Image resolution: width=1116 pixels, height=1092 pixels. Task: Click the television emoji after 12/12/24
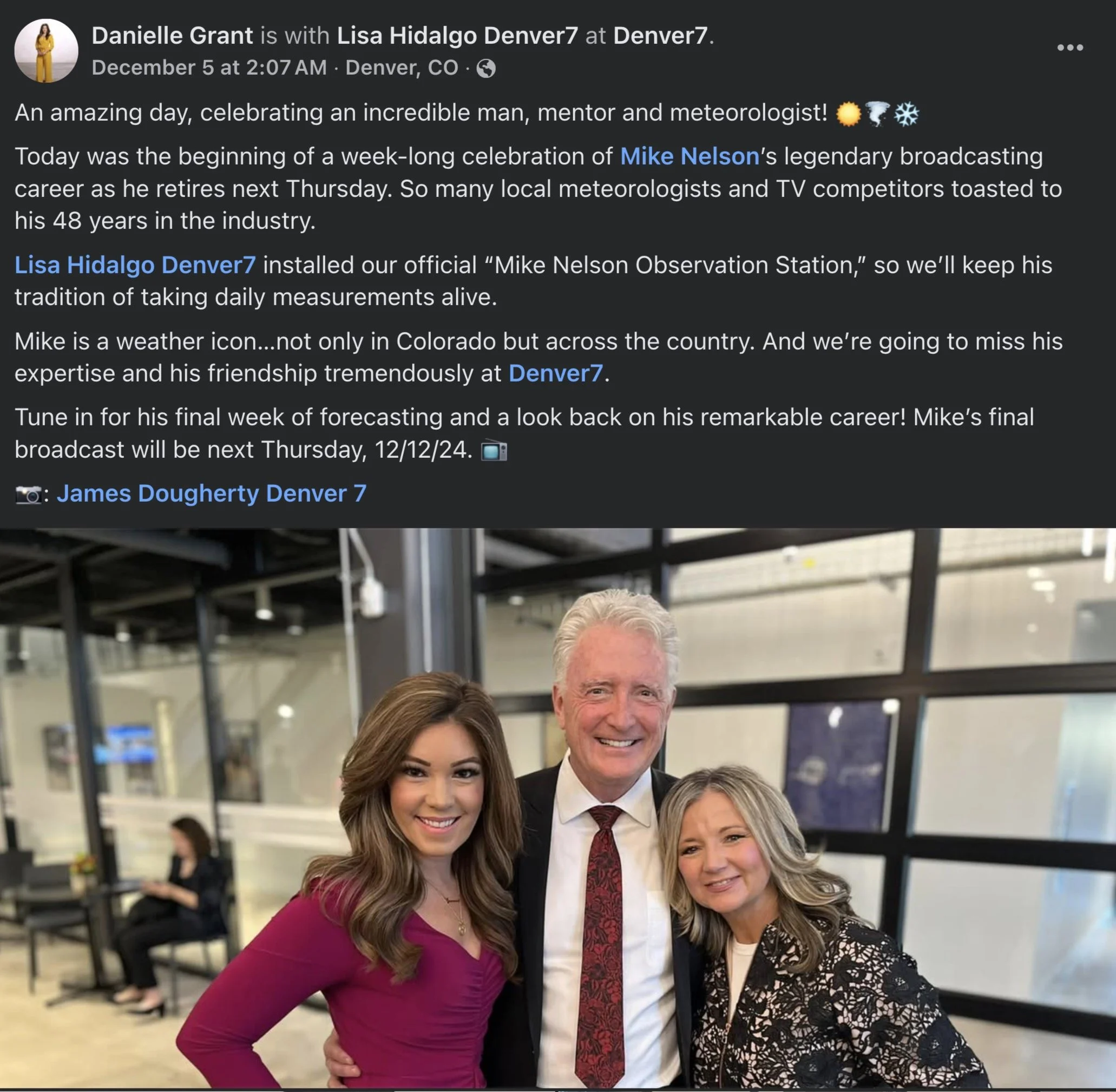coord(494,451)
